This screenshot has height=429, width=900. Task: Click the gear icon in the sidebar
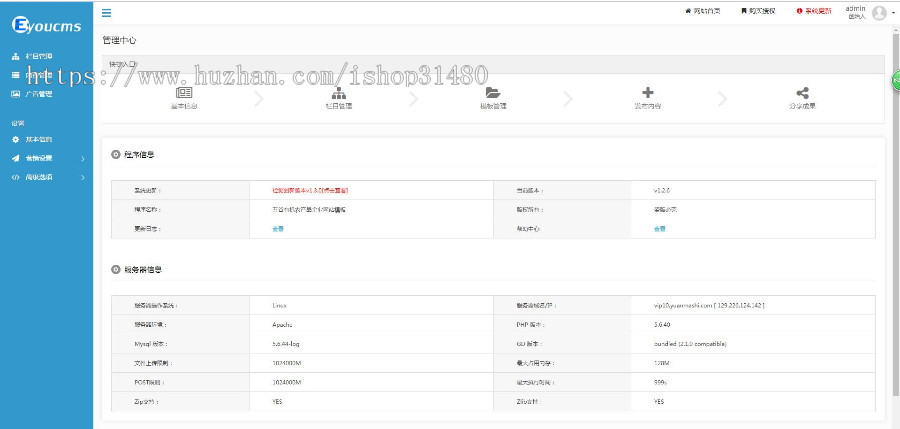coord(15,140)
